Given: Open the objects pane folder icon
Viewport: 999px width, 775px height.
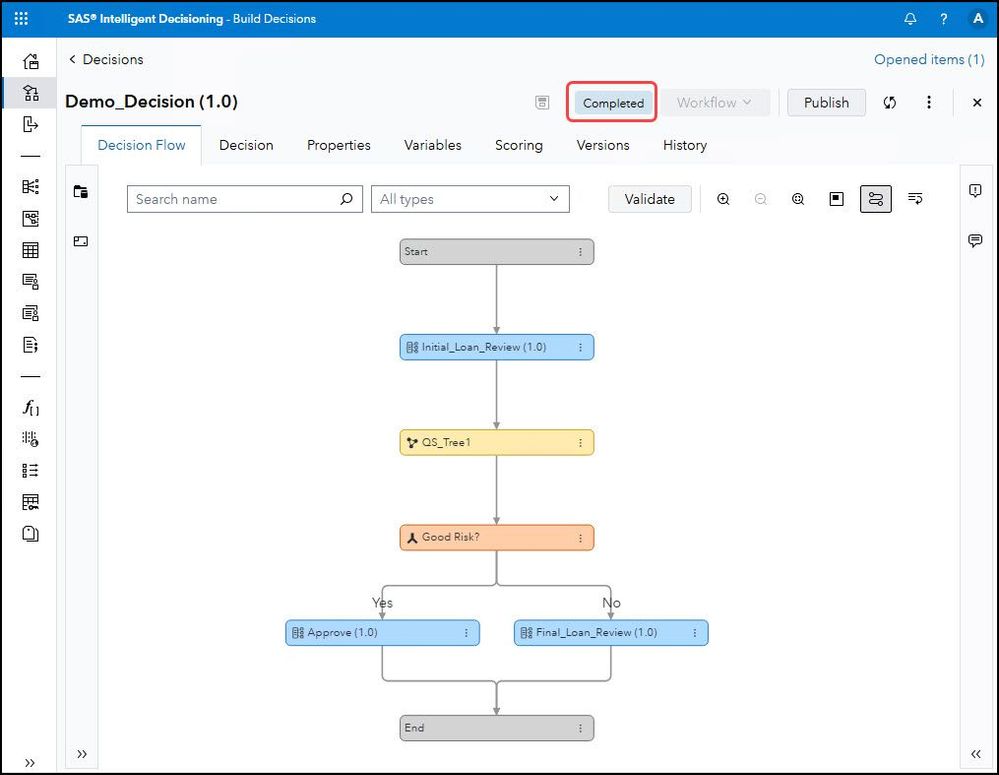Looking at the screenshot, I should tap(81, 192).
